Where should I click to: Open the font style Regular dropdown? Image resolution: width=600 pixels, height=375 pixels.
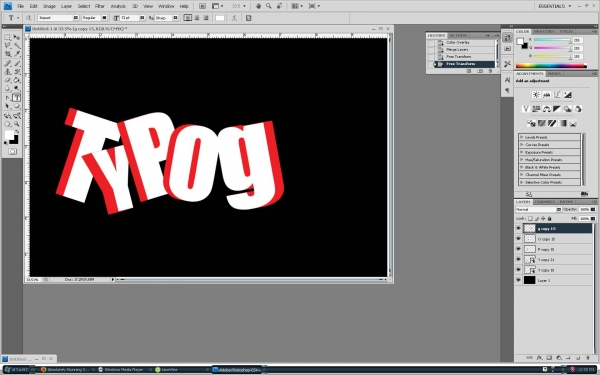pyautogui.click(x=104, y=18)
